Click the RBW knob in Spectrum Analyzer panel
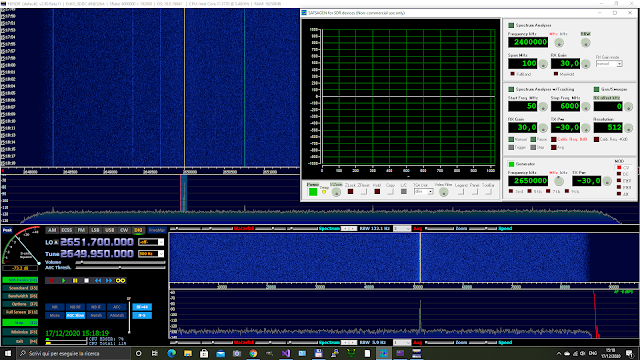Screen dimensions: 640x360 [x=586, y=42]
